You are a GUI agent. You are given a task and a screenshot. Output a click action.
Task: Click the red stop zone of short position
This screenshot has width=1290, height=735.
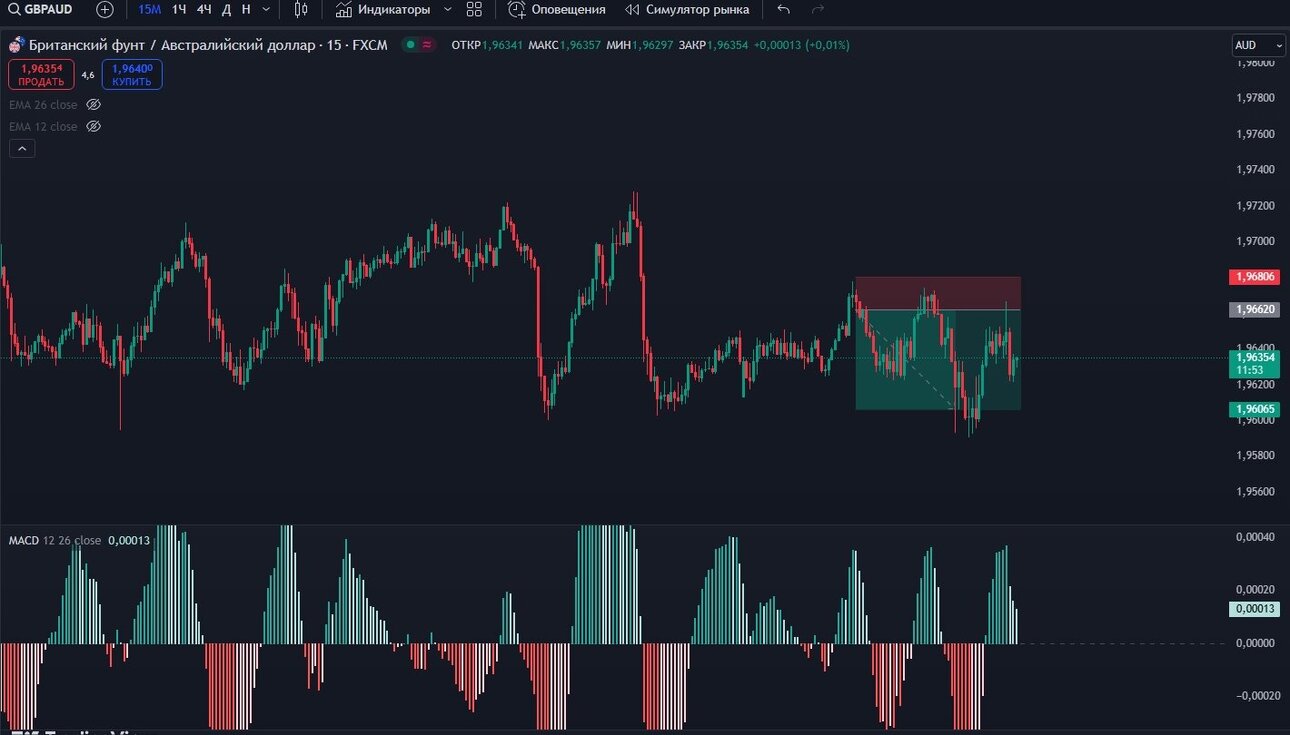tap(938, 293)
